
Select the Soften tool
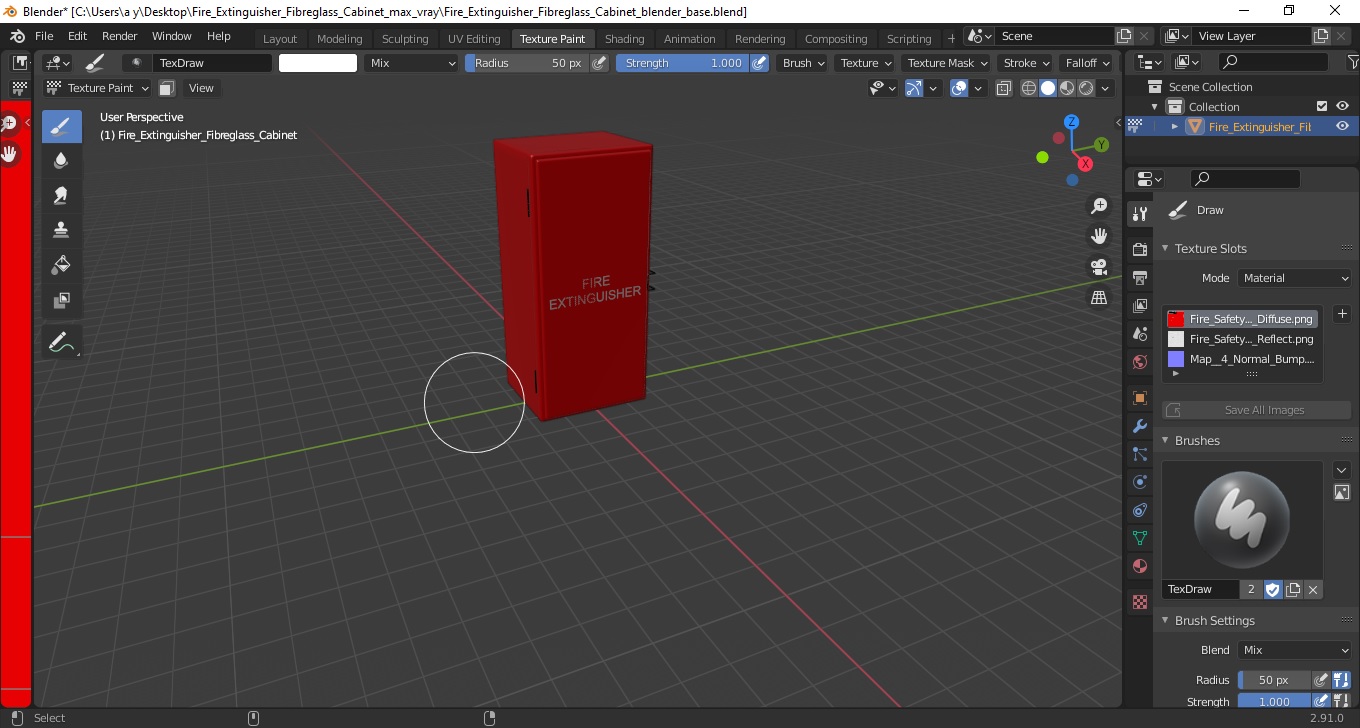tap(62, 161)
